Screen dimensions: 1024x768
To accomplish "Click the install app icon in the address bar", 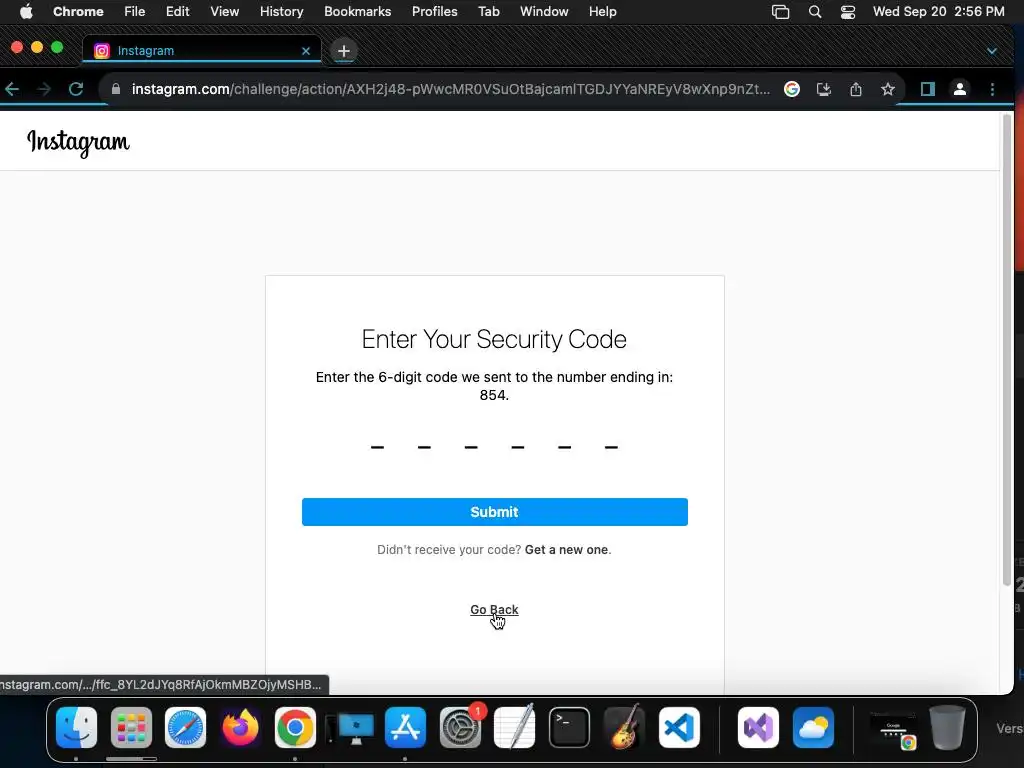I will (824, 89).
